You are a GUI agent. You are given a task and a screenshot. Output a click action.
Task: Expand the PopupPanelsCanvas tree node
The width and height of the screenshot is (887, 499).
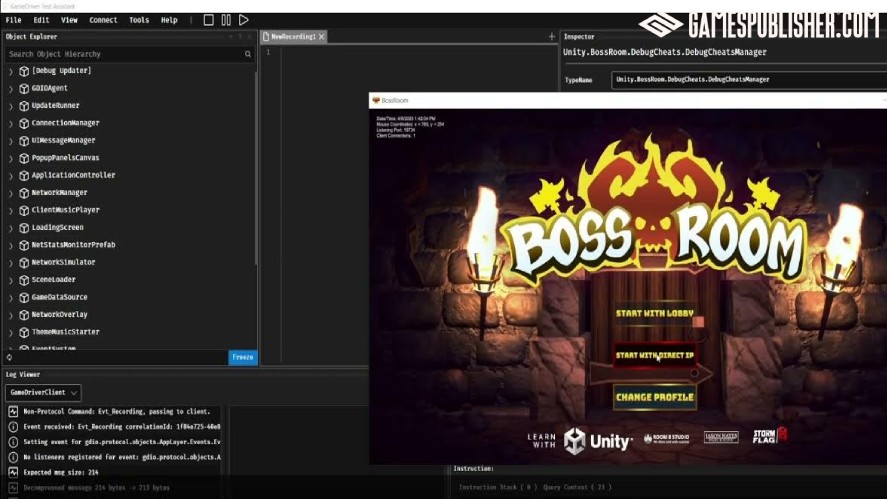point(11,159)
